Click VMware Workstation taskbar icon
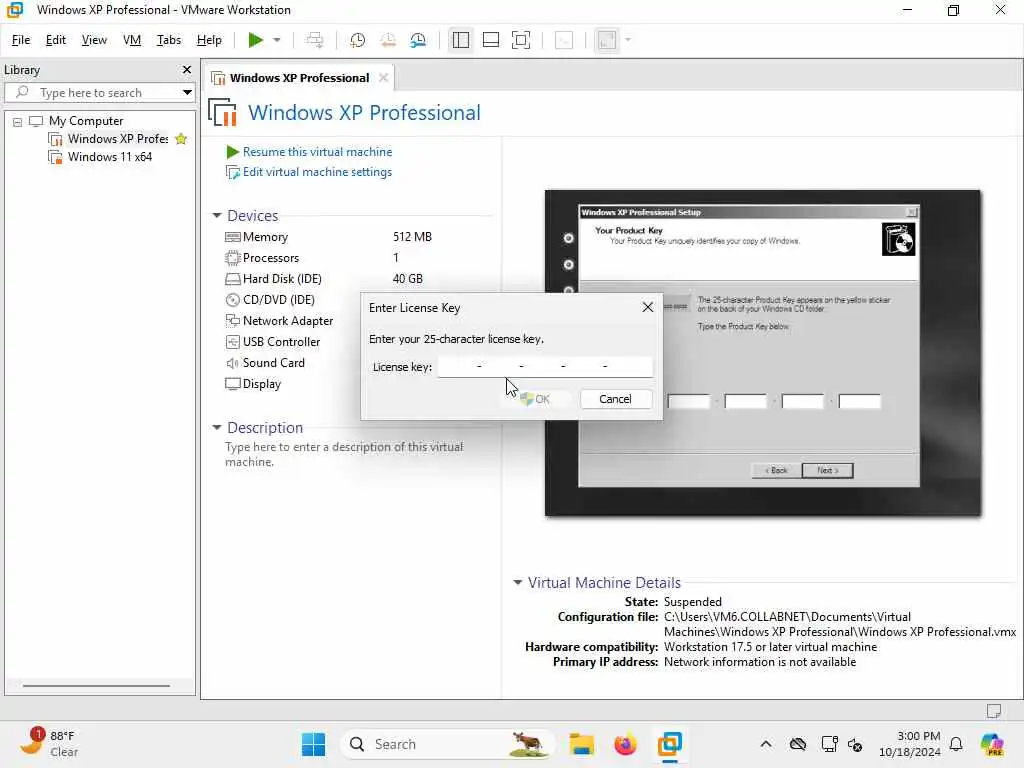 click(x=669, y=744)
